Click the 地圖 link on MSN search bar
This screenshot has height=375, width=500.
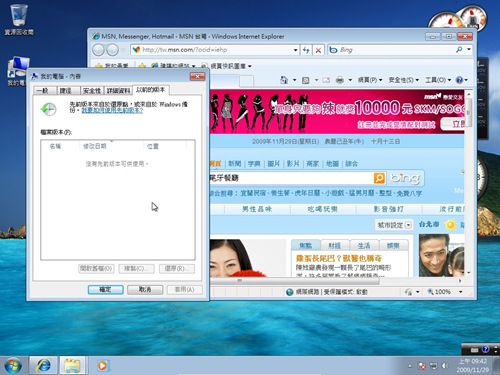[332, 164]
